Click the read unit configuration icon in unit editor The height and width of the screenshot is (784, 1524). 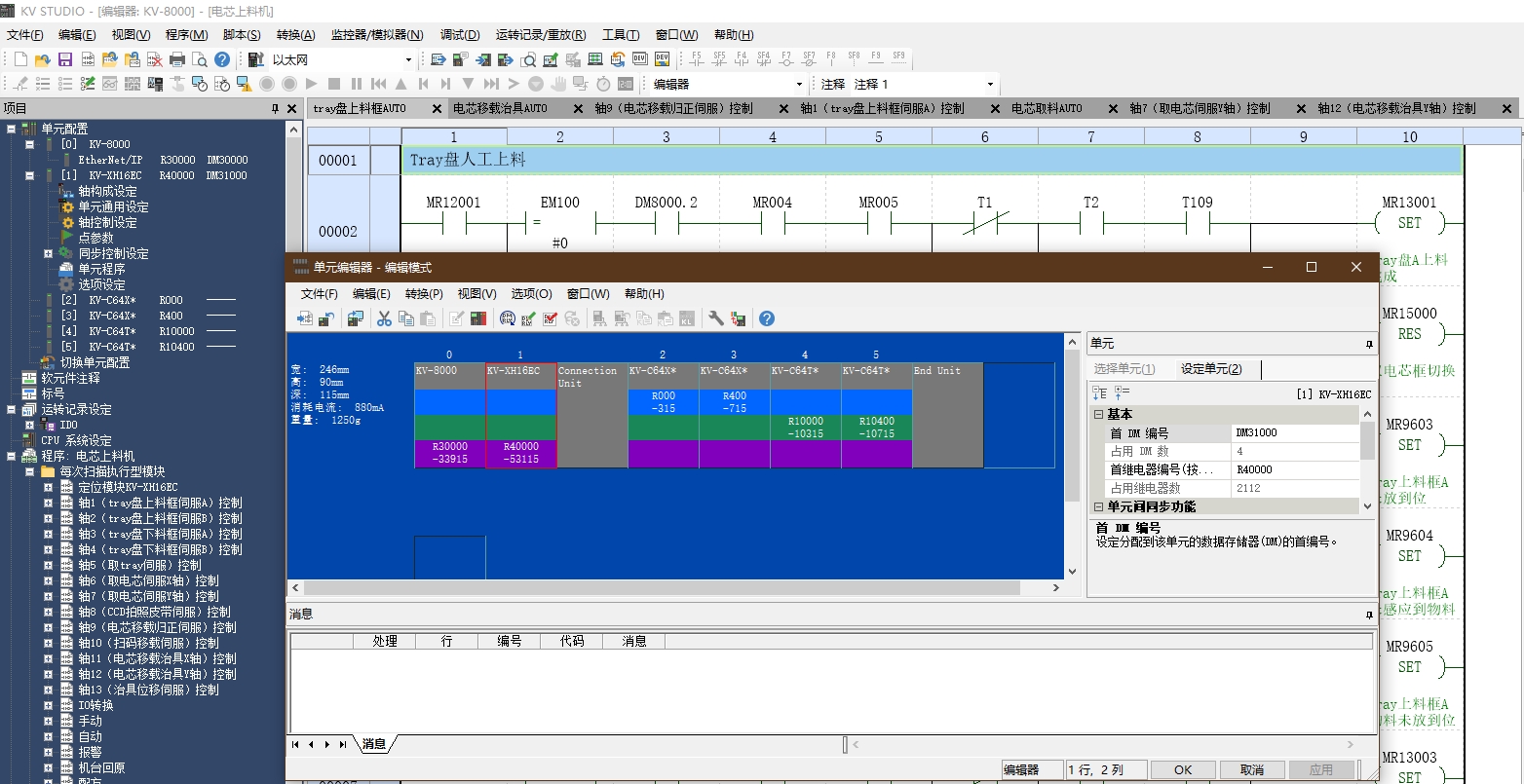[x=305, y=318]
